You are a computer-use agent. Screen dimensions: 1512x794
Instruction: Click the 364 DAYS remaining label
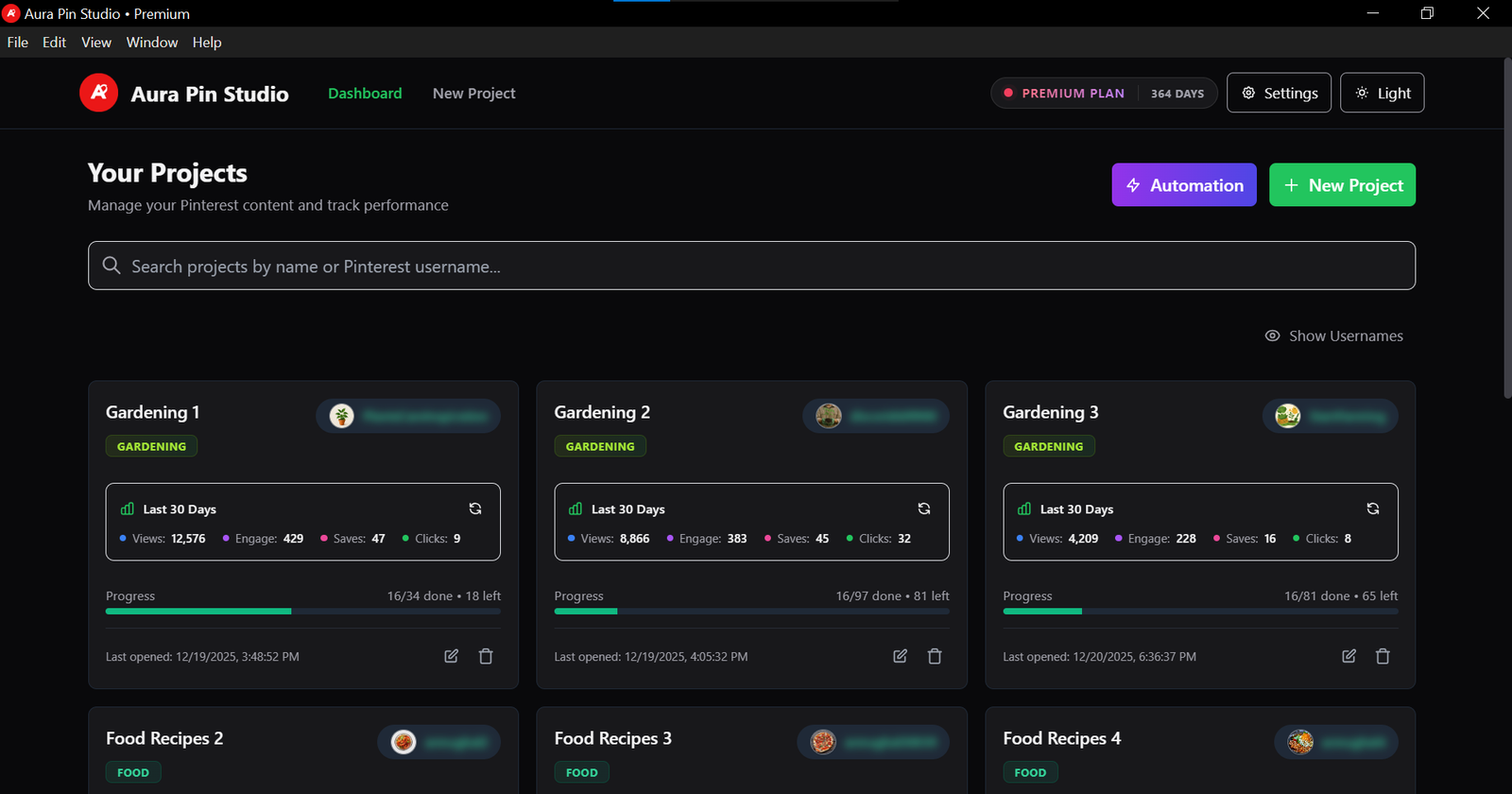point(1177,94)
